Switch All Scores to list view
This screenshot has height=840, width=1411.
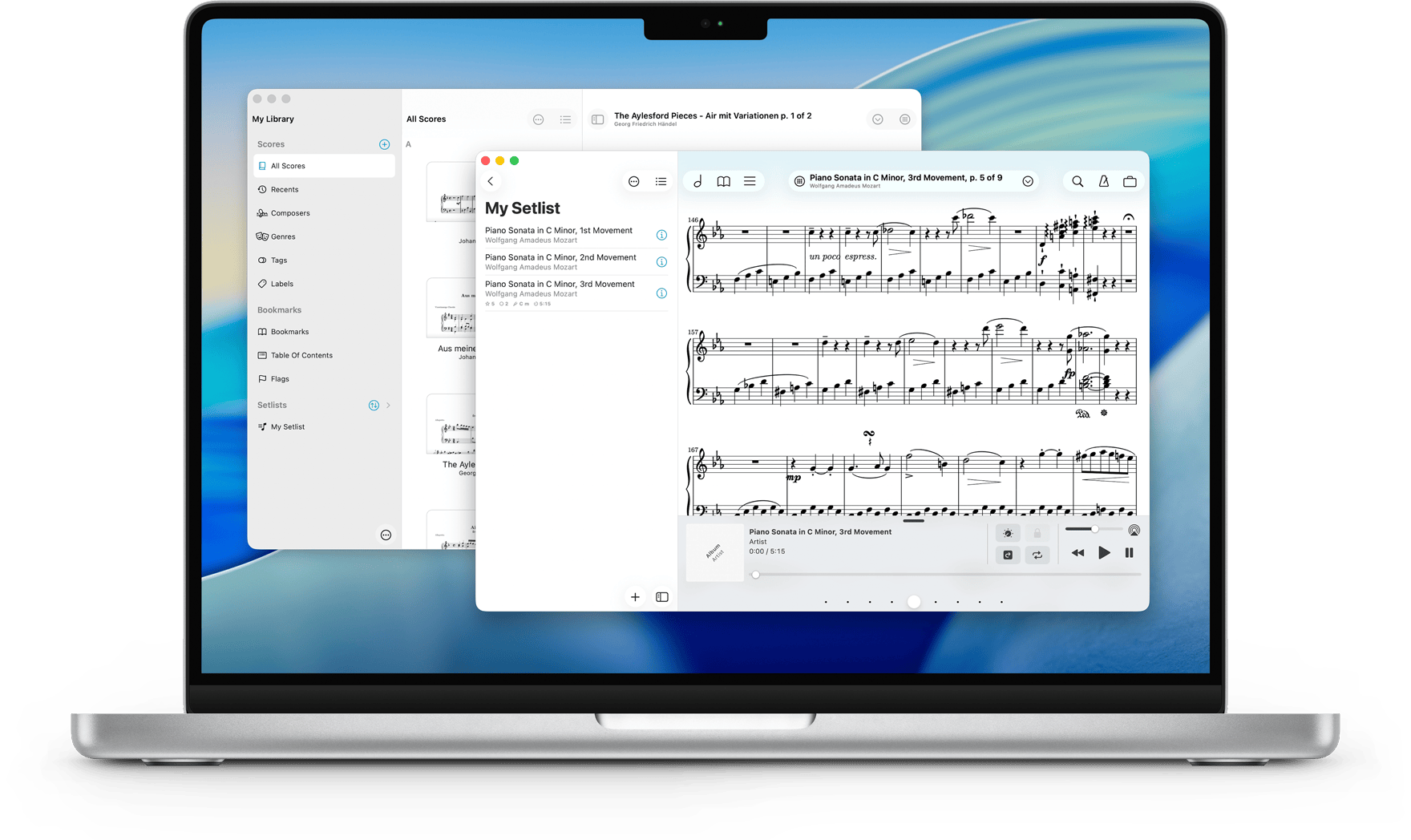pos(565,119)
